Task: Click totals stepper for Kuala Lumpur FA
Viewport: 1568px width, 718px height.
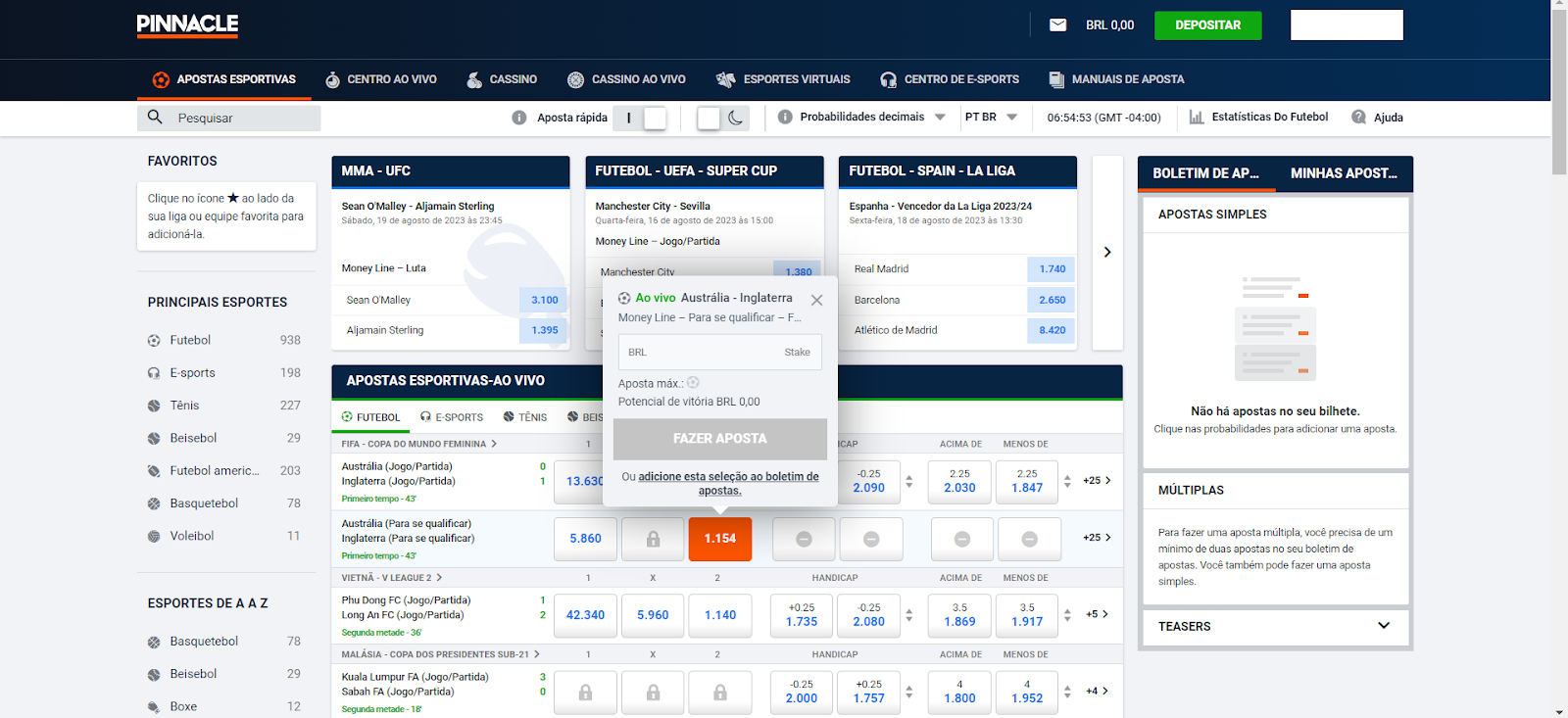Action: point(1067,692)
